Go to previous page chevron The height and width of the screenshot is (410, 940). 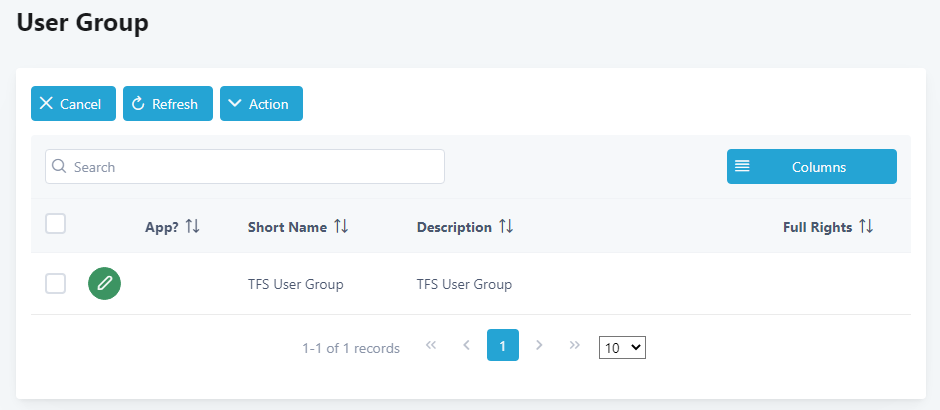pyautogui.click(x=466, y=345)
